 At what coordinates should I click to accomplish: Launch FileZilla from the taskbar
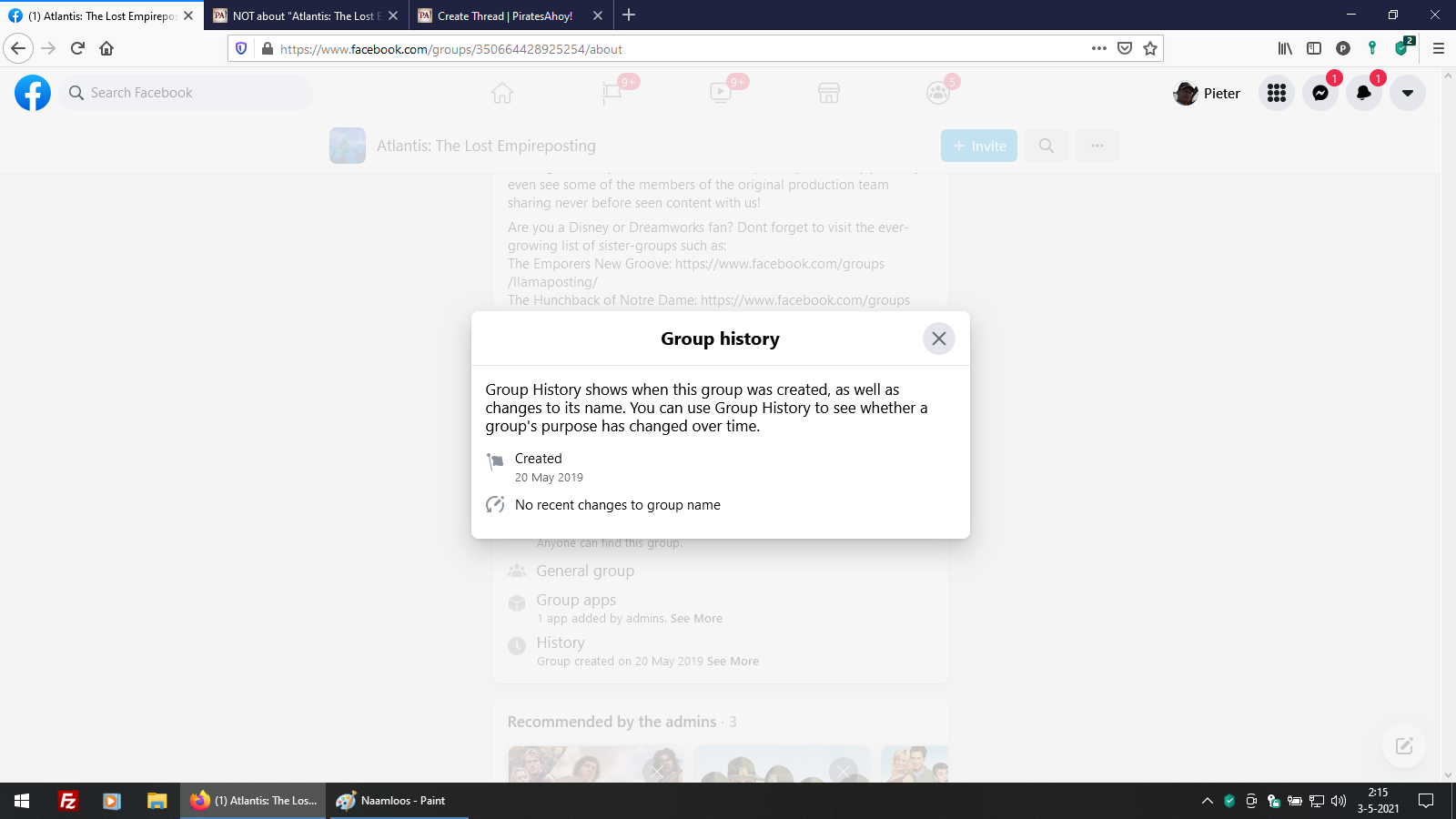67,801
